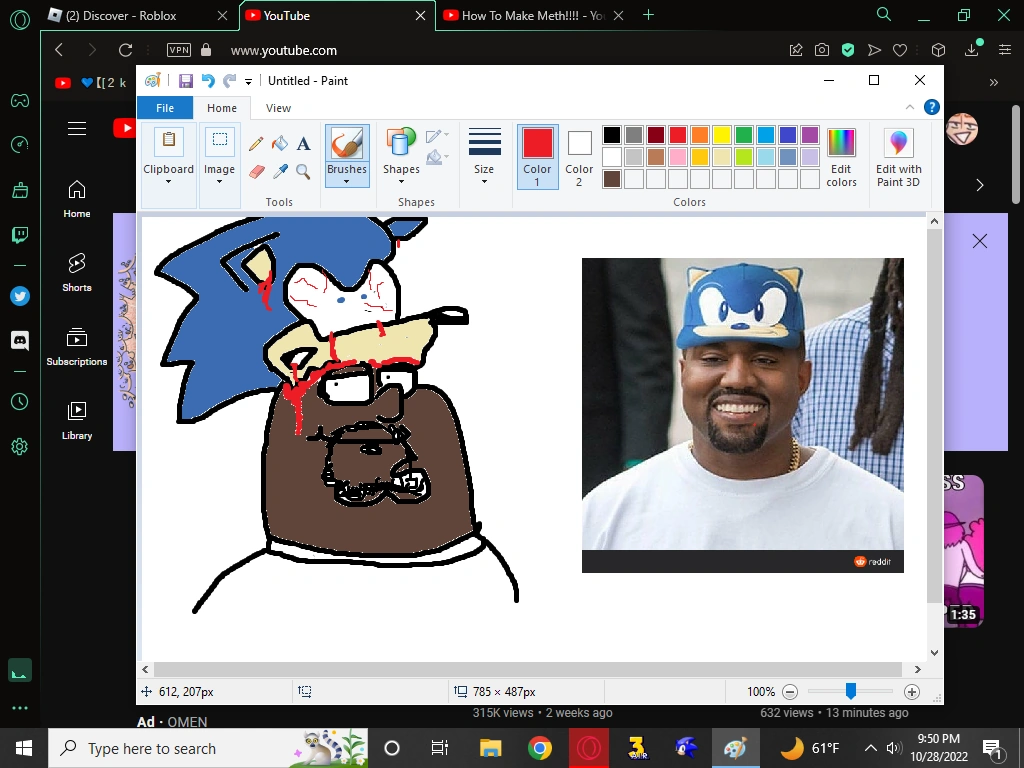
Task: Select the Fill with color tool
Action: 281,144
